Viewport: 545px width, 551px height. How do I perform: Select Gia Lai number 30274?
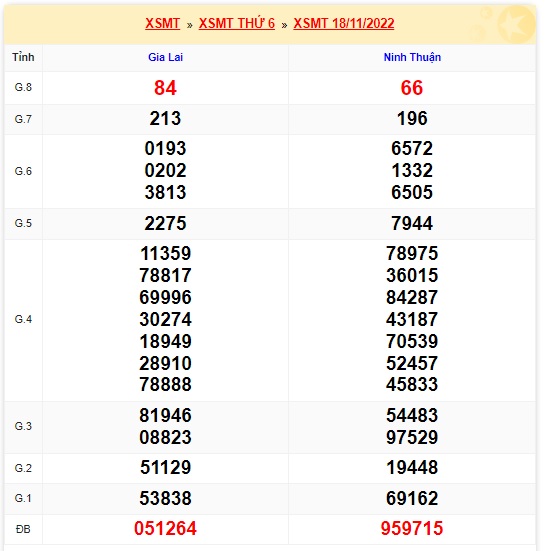(165, 319)
